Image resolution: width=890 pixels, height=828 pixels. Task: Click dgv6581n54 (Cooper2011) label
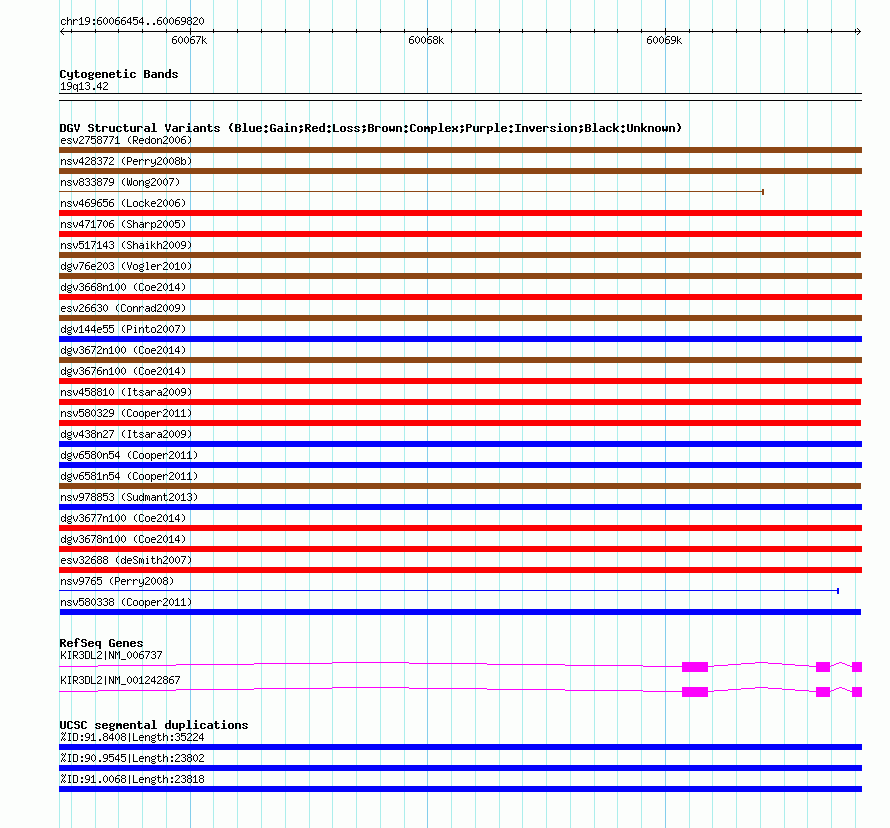click(129, 476)
